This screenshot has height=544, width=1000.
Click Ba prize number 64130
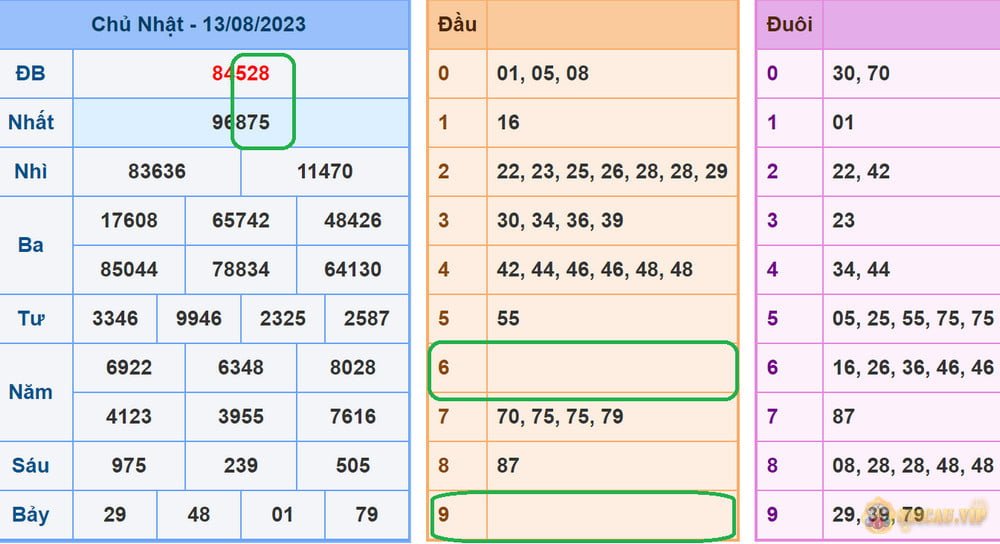(353, 269)
